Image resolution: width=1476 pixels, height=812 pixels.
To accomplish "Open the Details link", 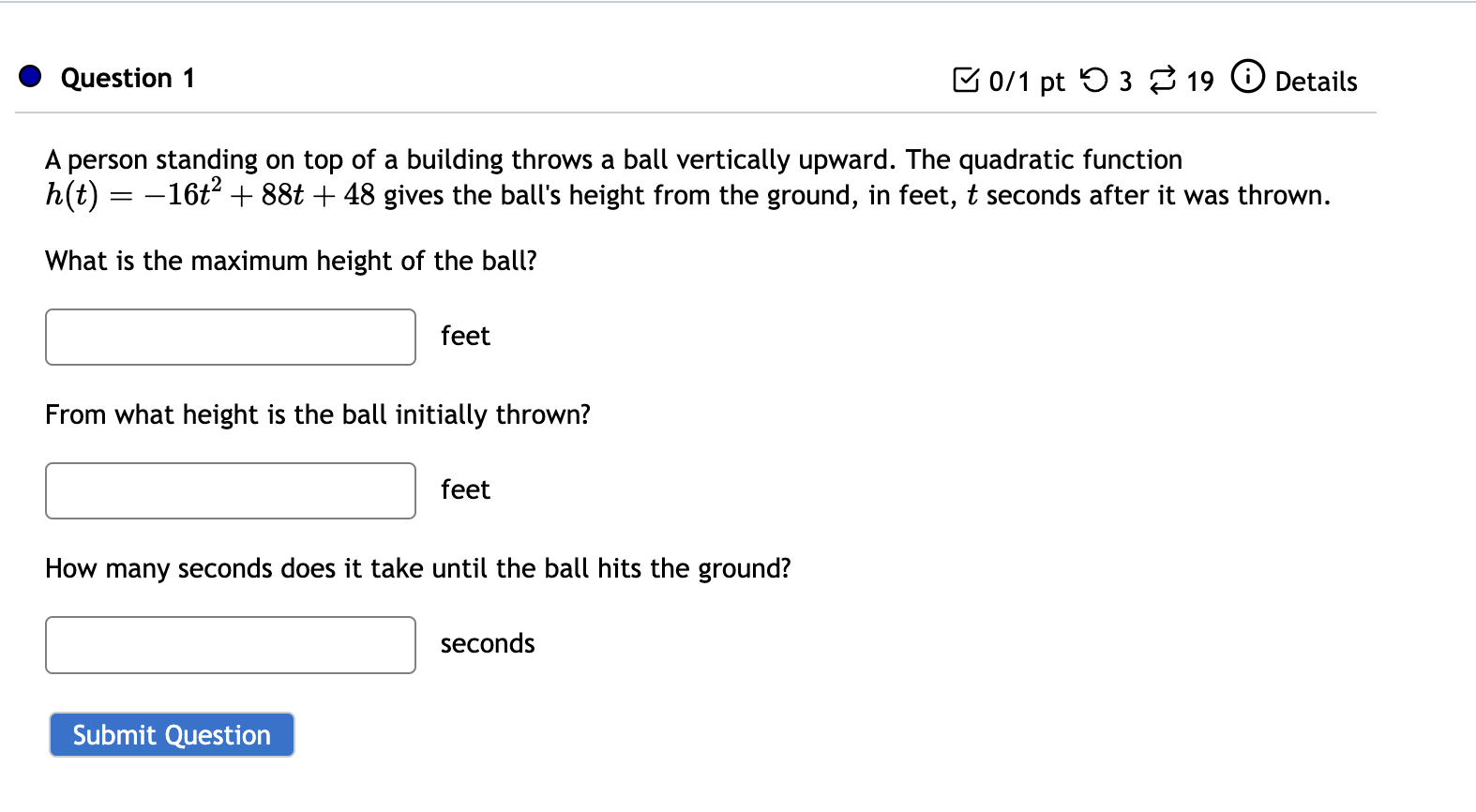I will pyautogui.click(x=1317, y=83).
